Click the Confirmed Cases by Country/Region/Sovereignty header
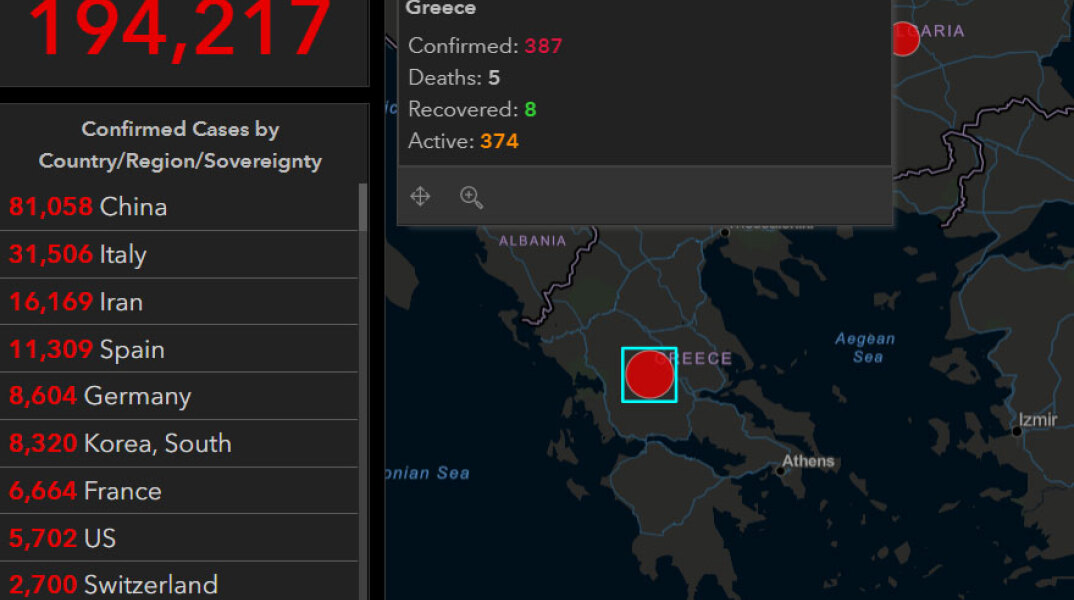Viewport: 1074px width, 600px height. click(x=180, y=145)
